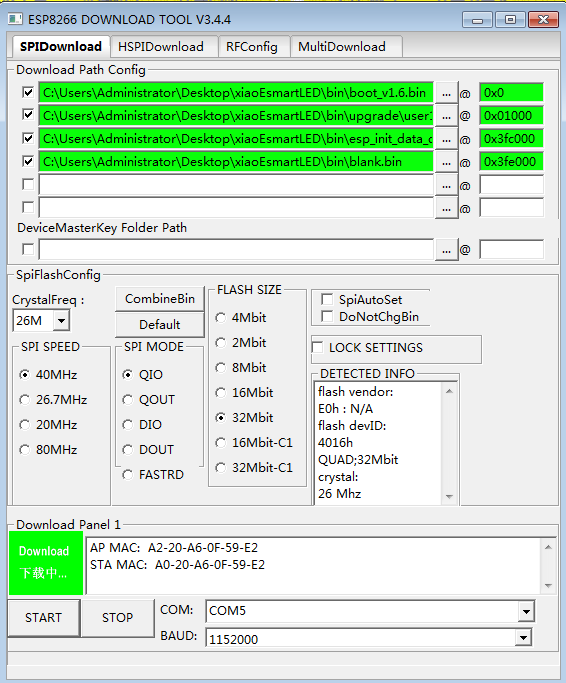Click the green Download status indicator
Viewport: 566px width, 683px height.
tap(46, 563)
